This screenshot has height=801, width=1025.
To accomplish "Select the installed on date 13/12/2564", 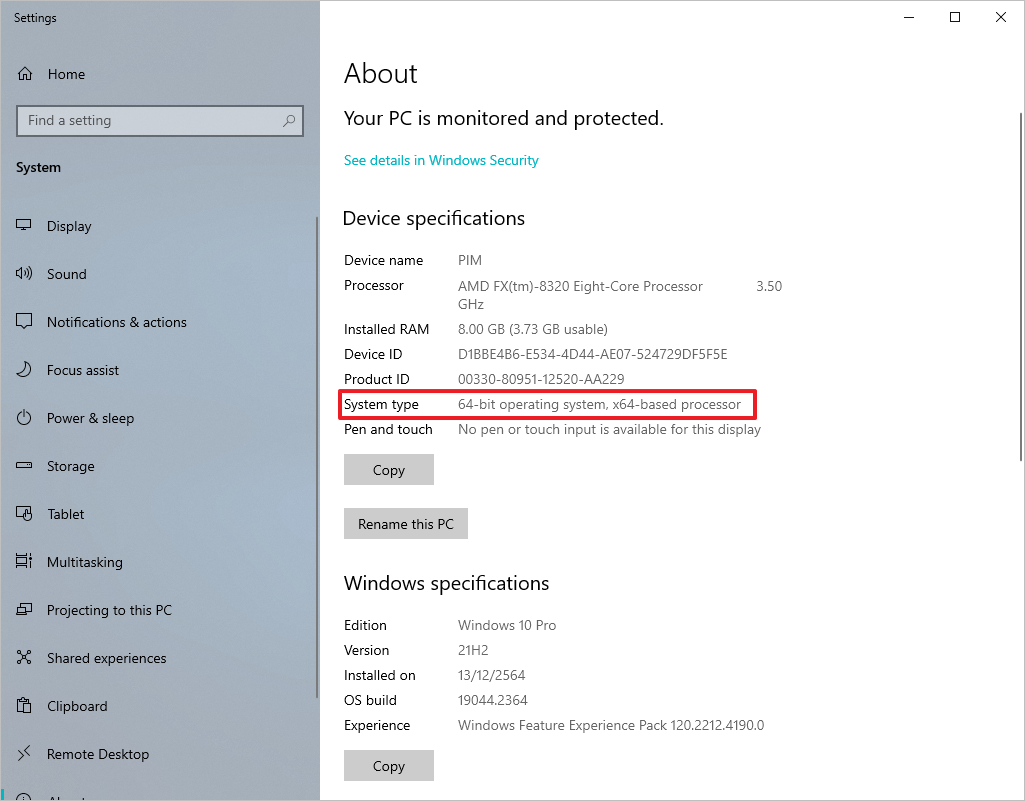I will click(x=492, y=675).
